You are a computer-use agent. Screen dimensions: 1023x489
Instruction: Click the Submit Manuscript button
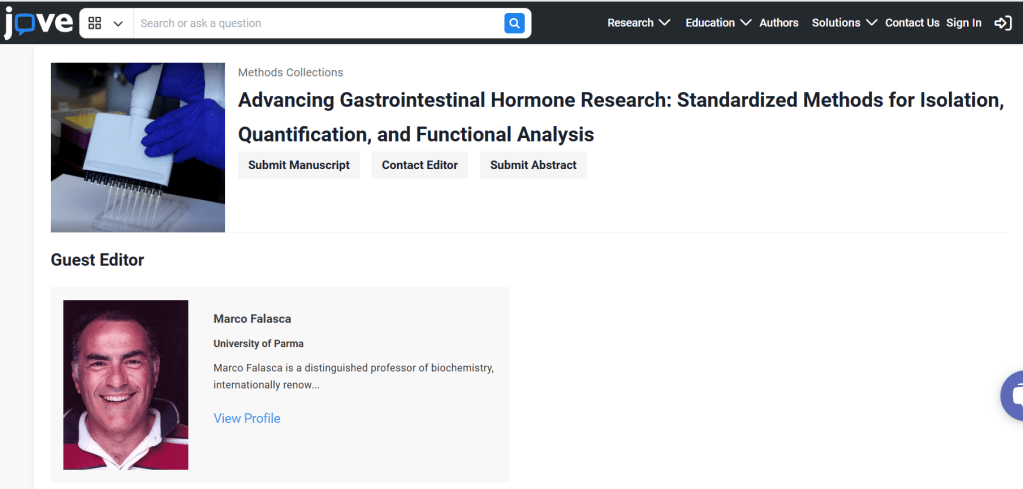(x=299, y=165)
